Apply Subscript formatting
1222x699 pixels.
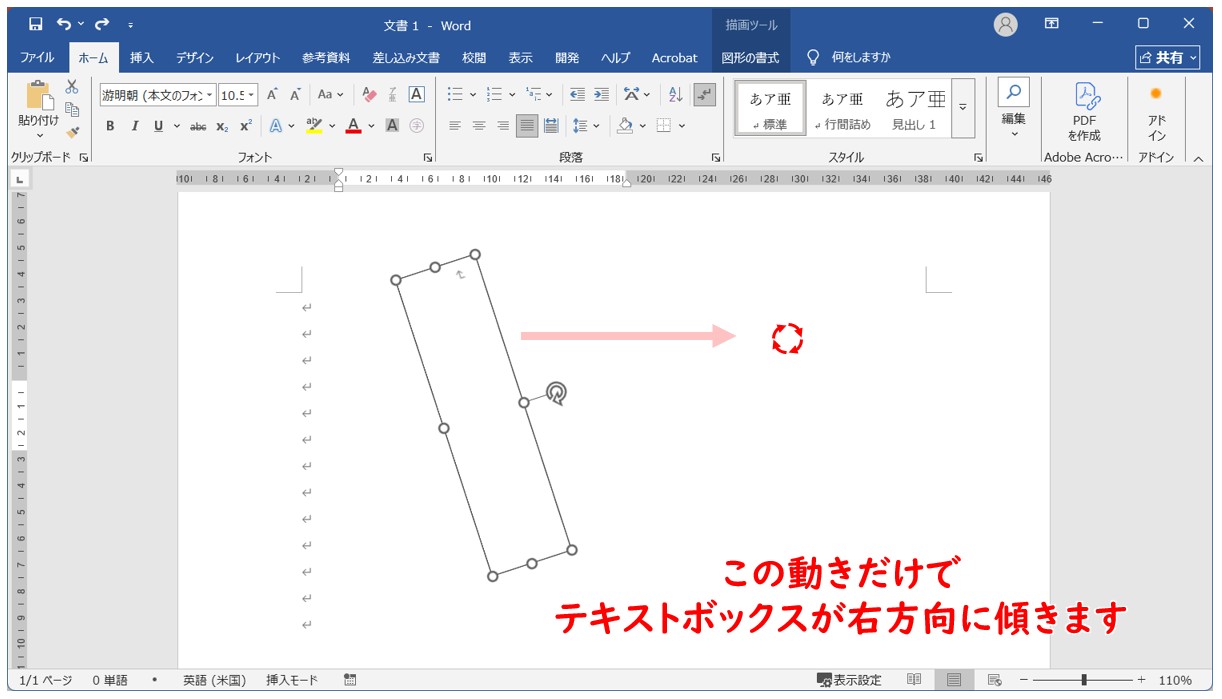pos(222,126)
